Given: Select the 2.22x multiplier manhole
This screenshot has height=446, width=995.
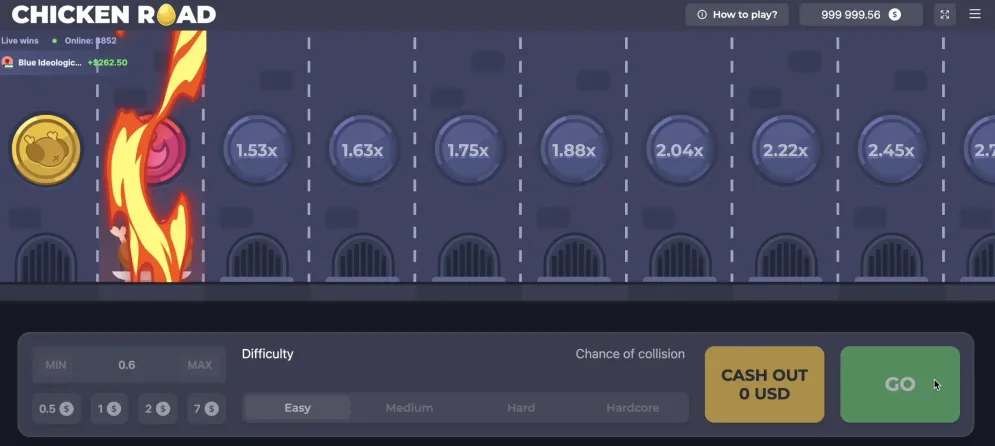Looking at the screenshot, I should coord(786,150).
